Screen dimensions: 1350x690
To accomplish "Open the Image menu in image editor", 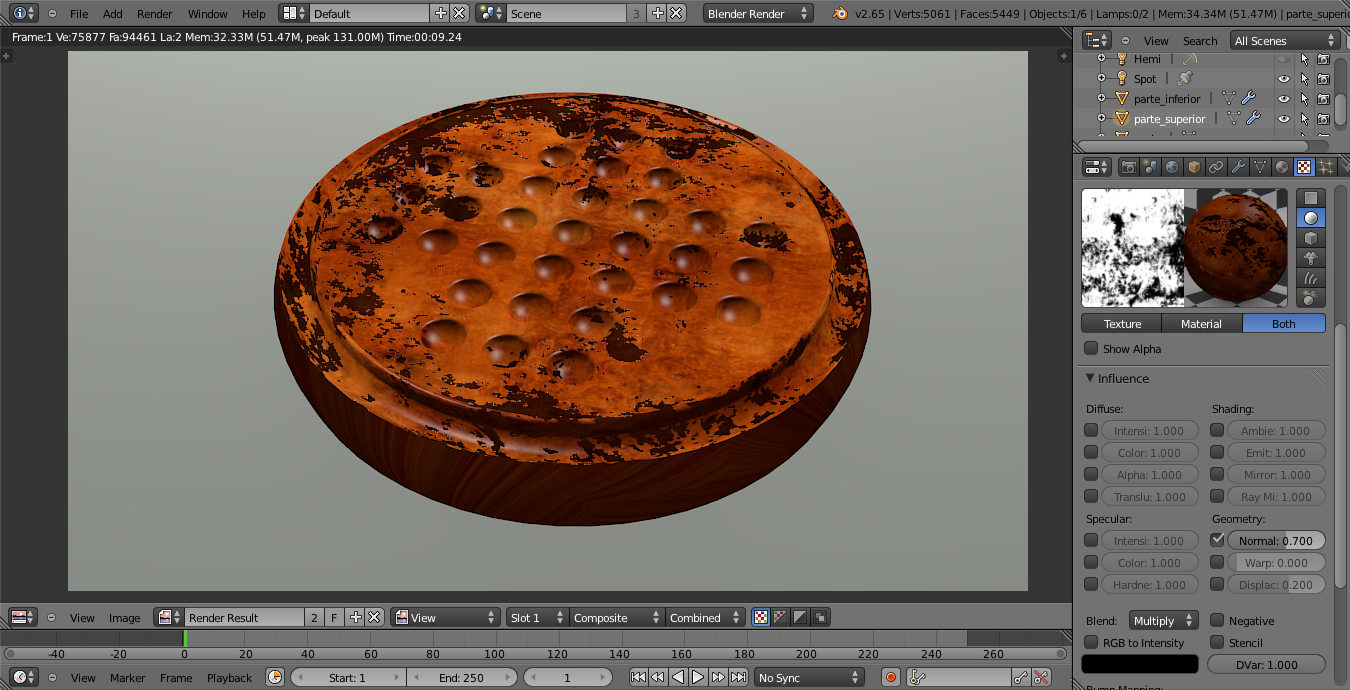I will (124, 618).
